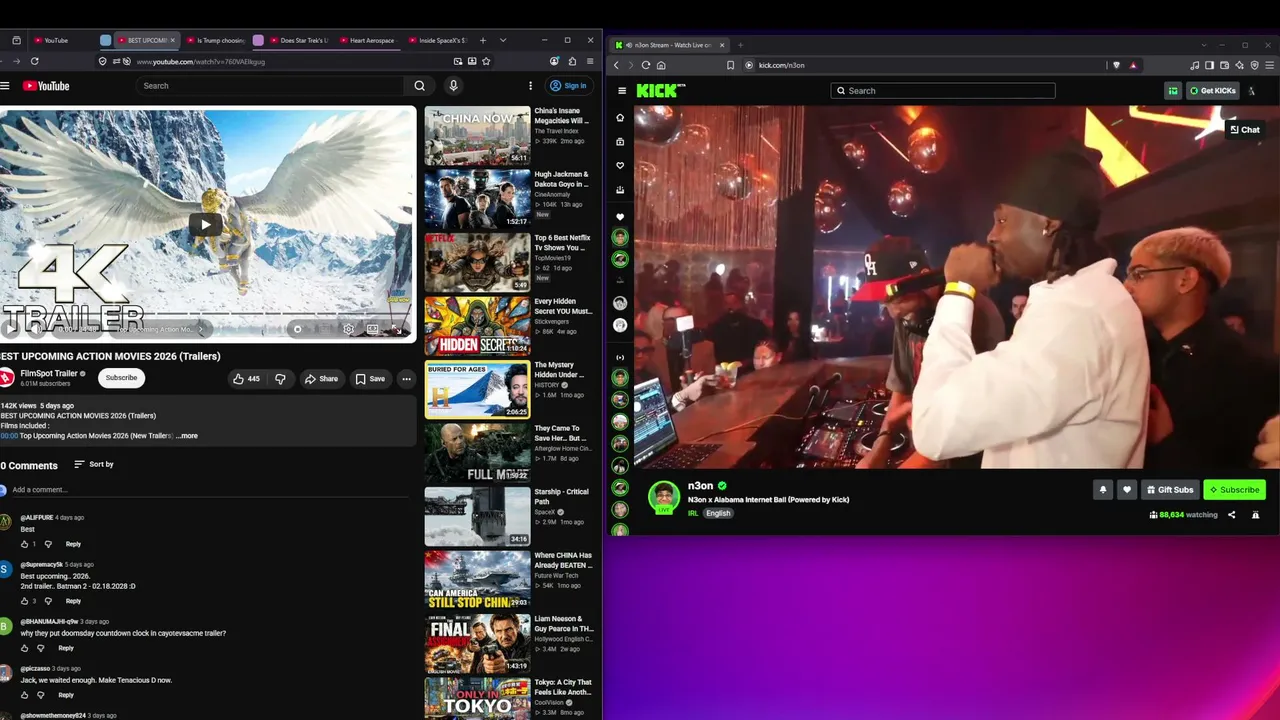This screenshot has width=1280, height=720.
Task: Click the Add a comment field
Action: coord(208,490)
